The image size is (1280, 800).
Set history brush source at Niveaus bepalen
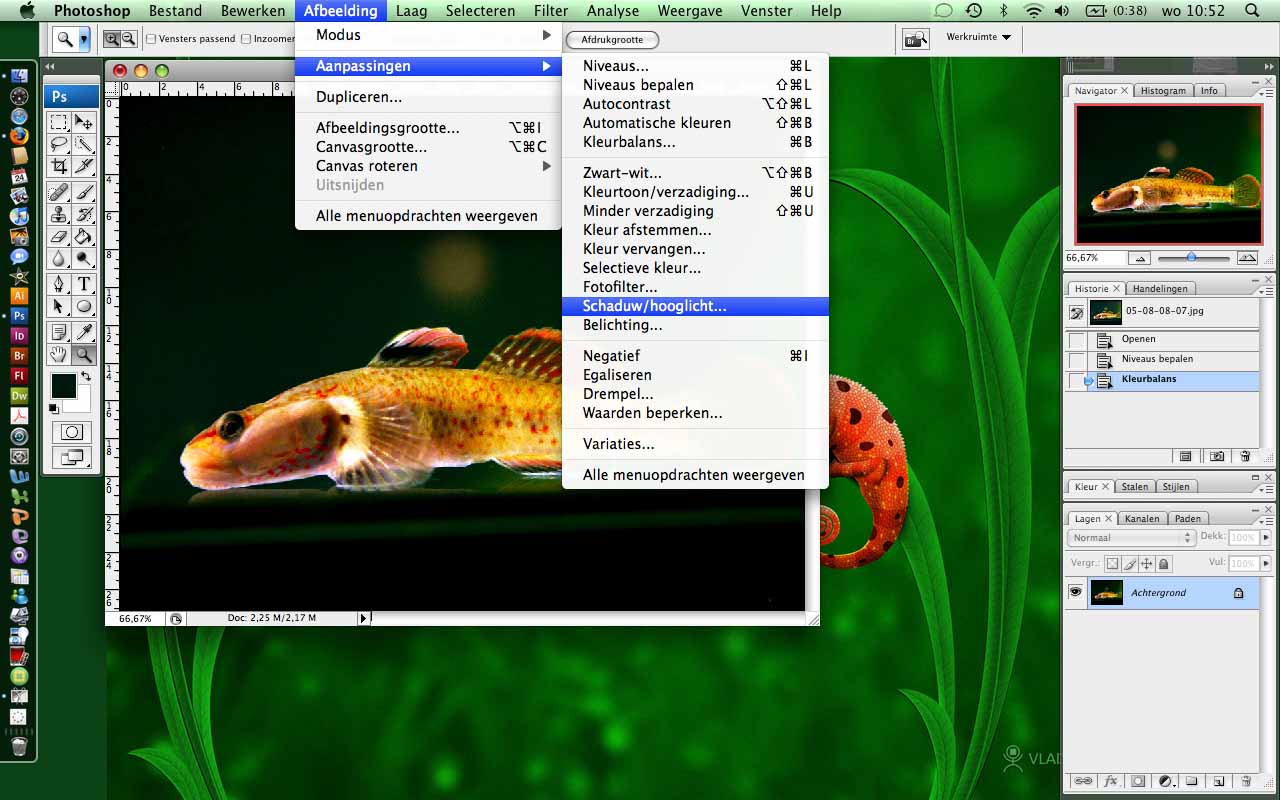(x=1076, y=360)
